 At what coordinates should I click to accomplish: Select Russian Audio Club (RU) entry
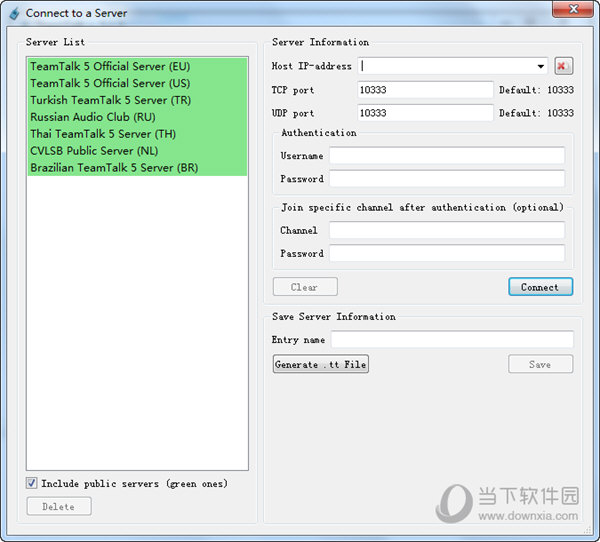coord(137,117)
